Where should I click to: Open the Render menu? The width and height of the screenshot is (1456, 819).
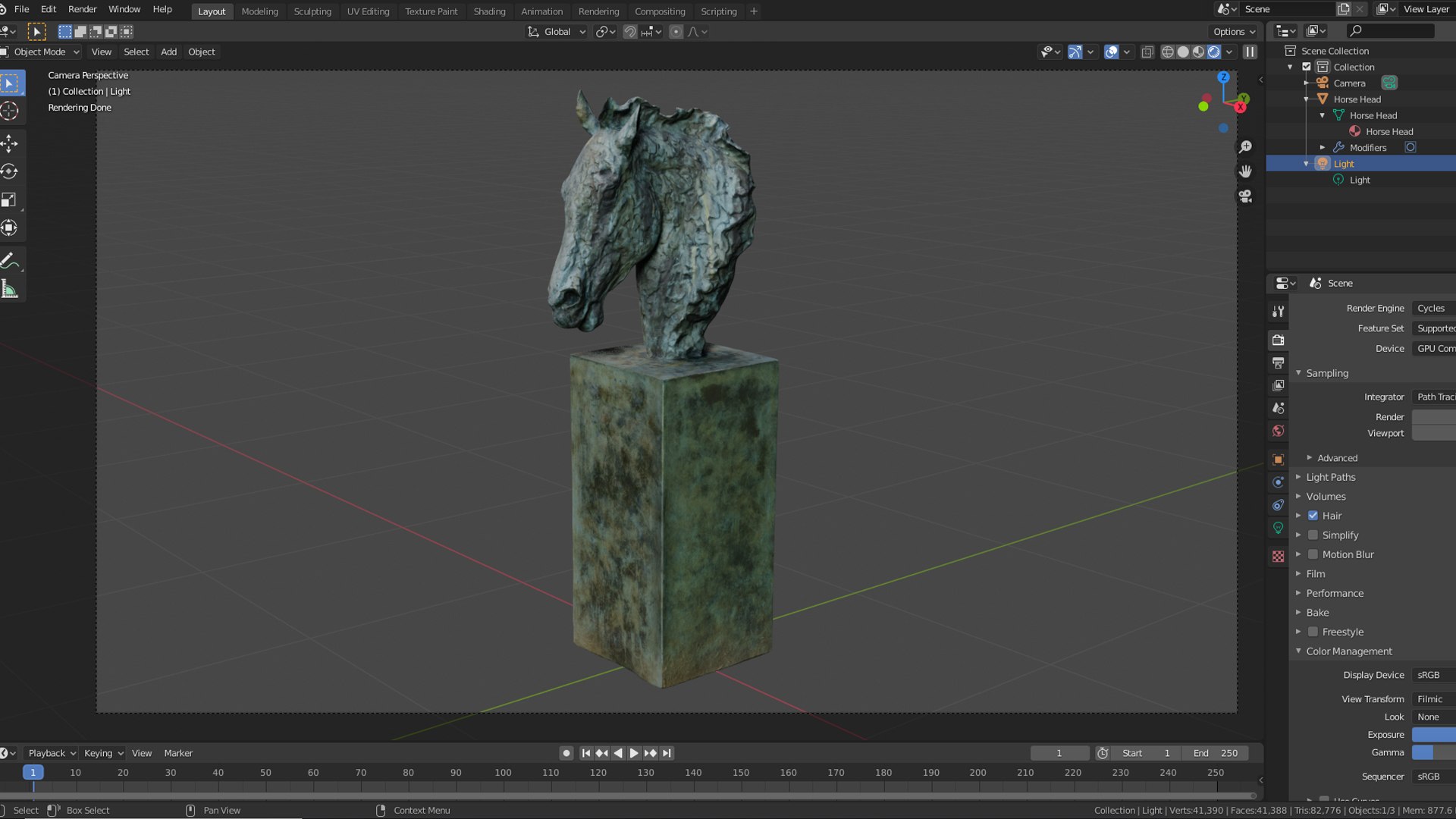[82, 9]
